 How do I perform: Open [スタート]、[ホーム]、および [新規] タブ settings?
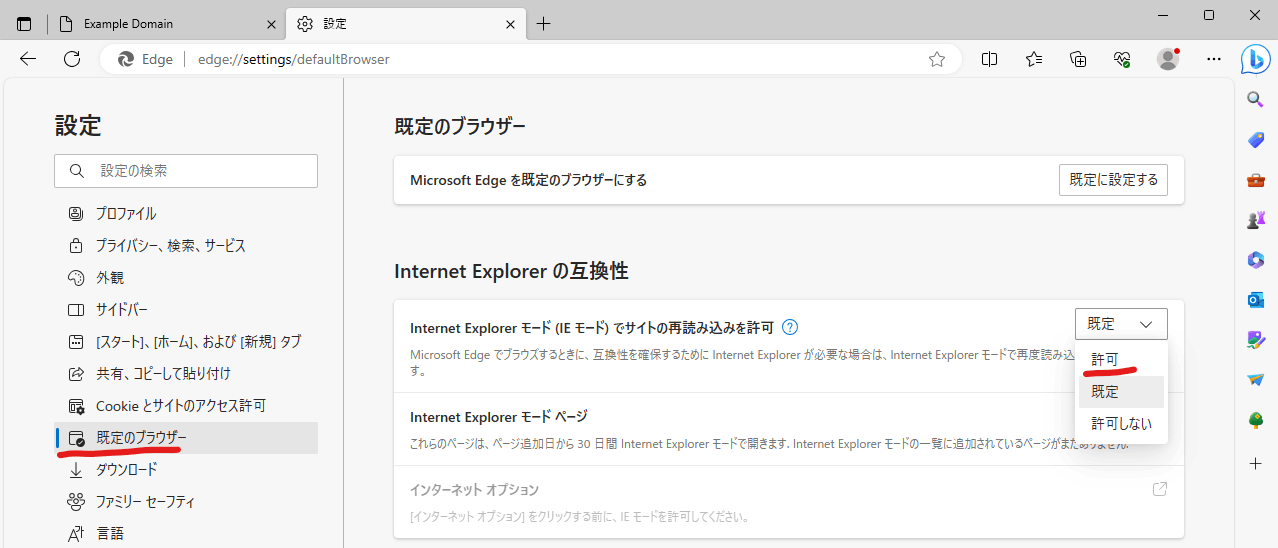click(x=186, y=341)
